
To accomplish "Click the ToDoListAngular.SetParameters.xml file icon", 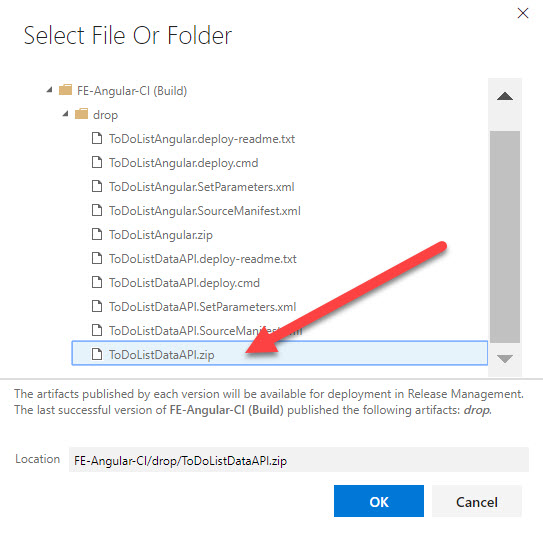I will pos(97,186).
